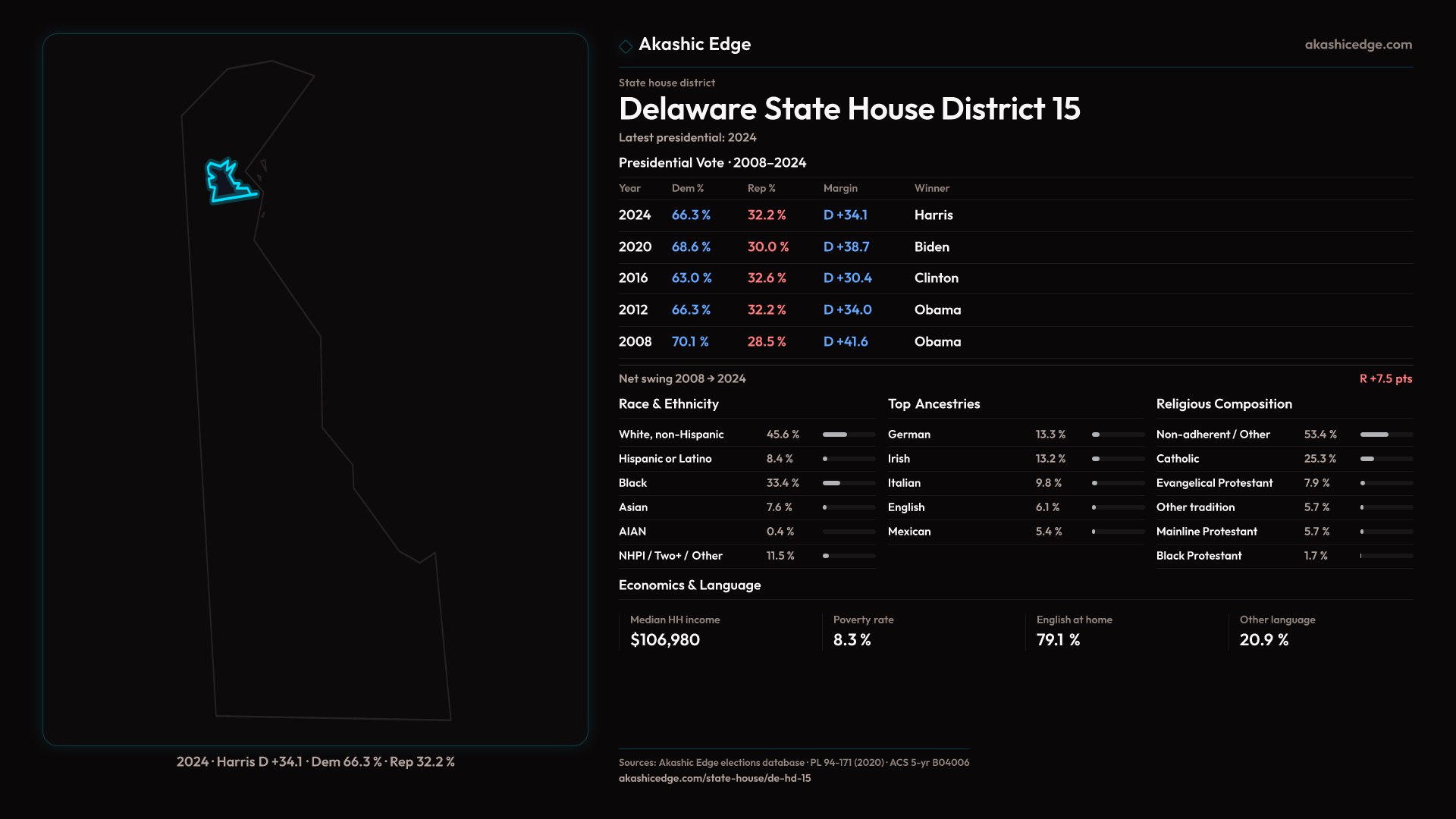Click the Akashic Edge diamond logo icon
This screenshot has height=819, width=1456.
[626, 46]
